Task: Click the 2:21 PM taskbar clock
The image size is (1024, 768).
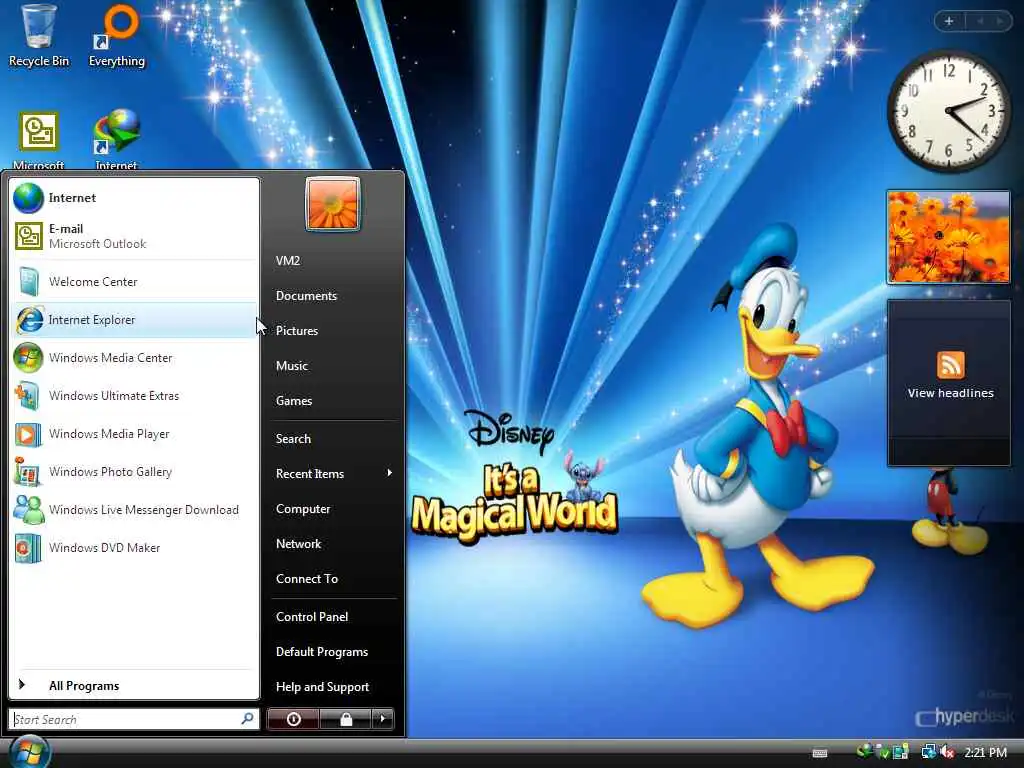Action: 985,752
